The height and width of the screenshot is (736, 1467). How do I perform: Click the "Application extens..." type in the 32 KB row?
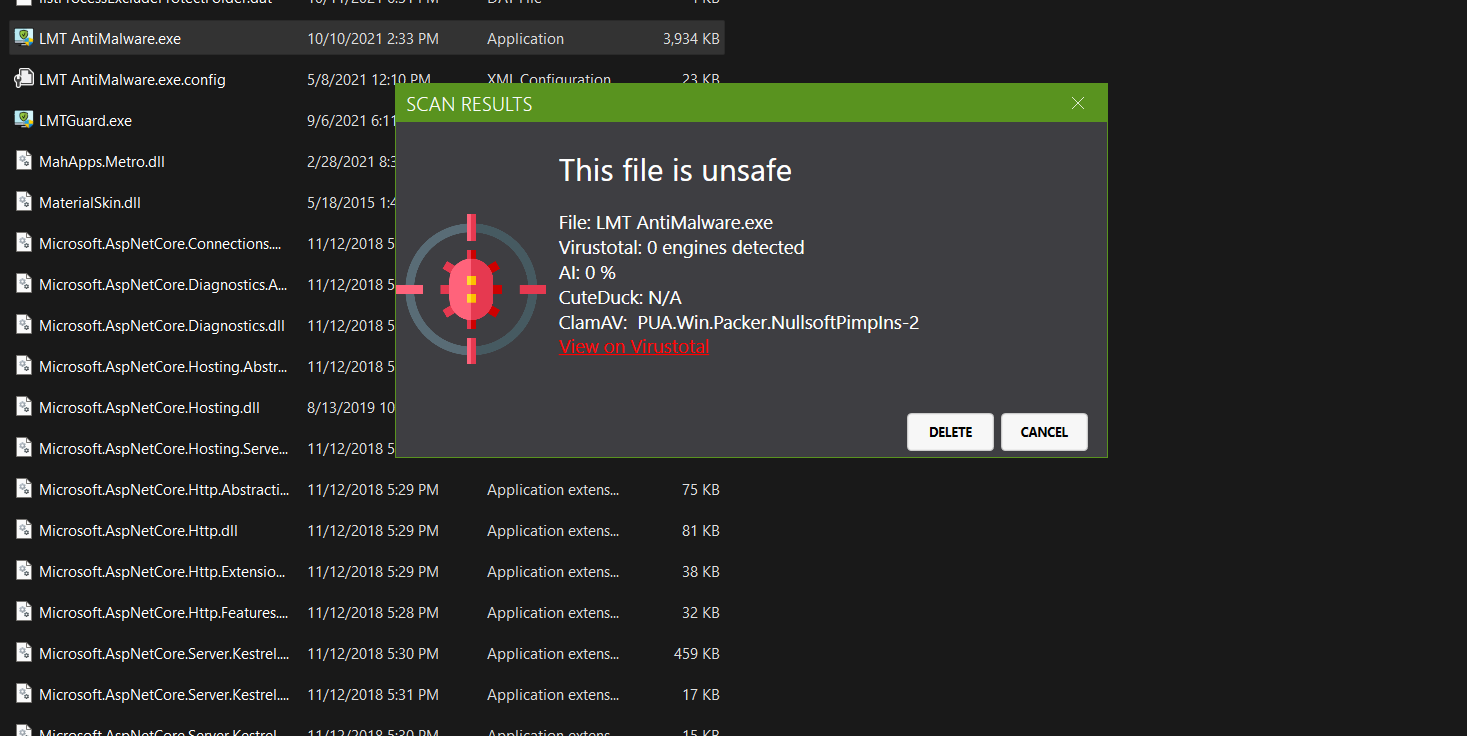click(553, 613)
